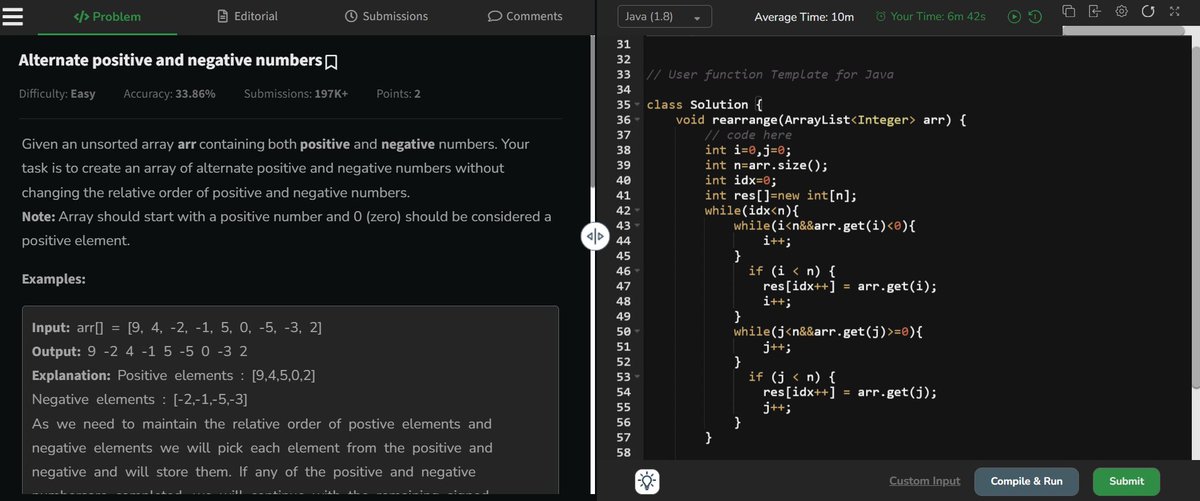This screenshot has height=501, width=1200.
Task: Click the 'int res[]=new int[n];' code line
Action: point(780,195)
